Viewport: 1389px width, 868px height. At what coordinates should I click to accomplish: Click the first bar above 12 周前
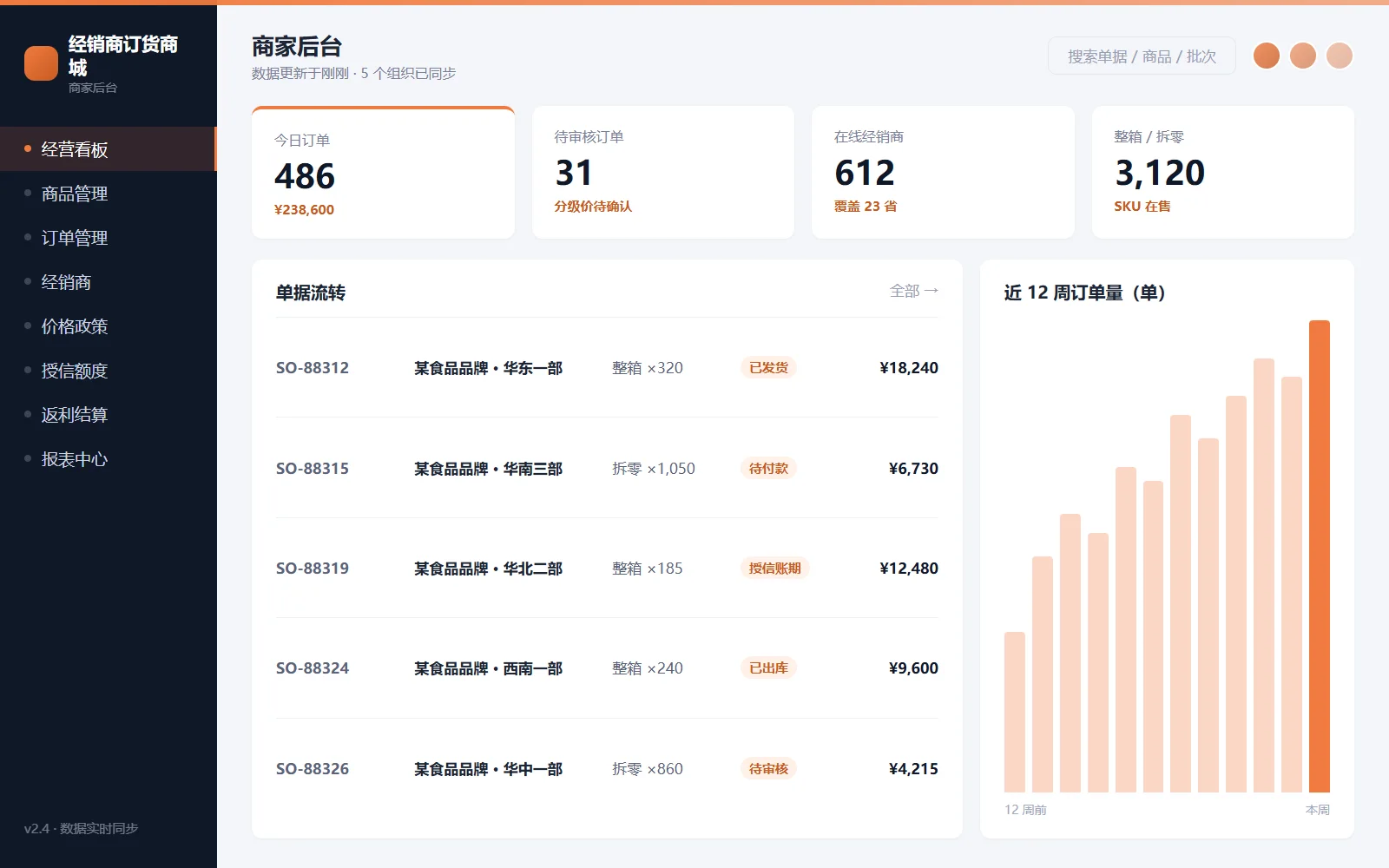(1015, 712)
